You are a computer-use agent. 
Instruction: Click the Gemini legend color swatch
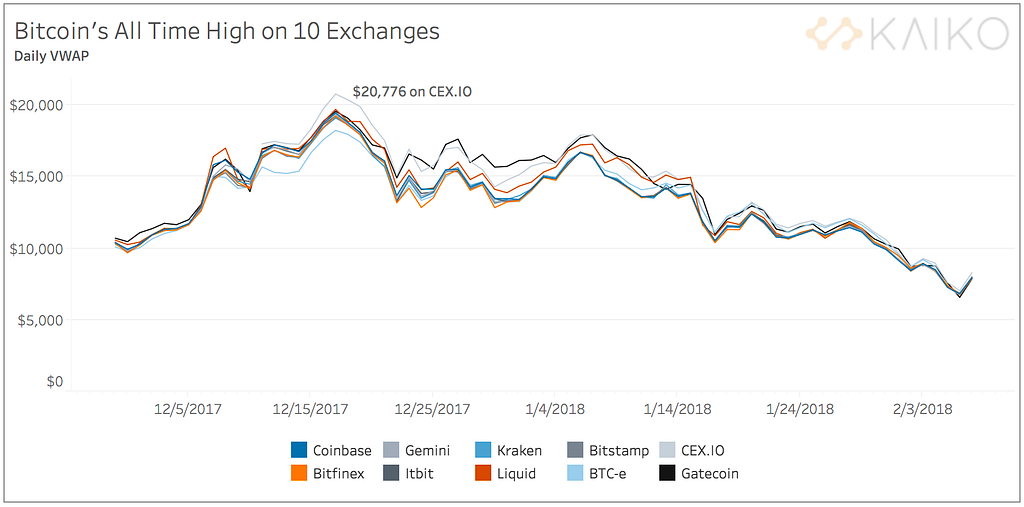click(391, 451)
